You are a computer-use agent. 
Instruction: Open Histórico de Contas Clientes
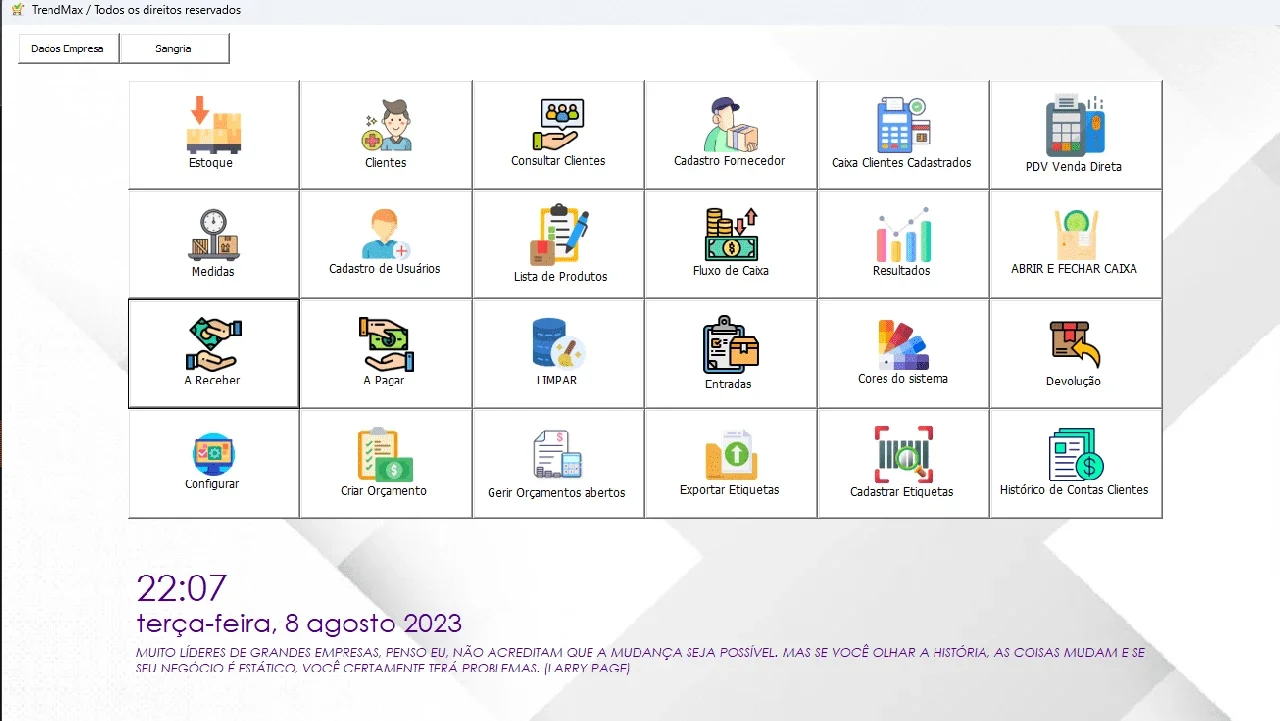click(1075, 463)
